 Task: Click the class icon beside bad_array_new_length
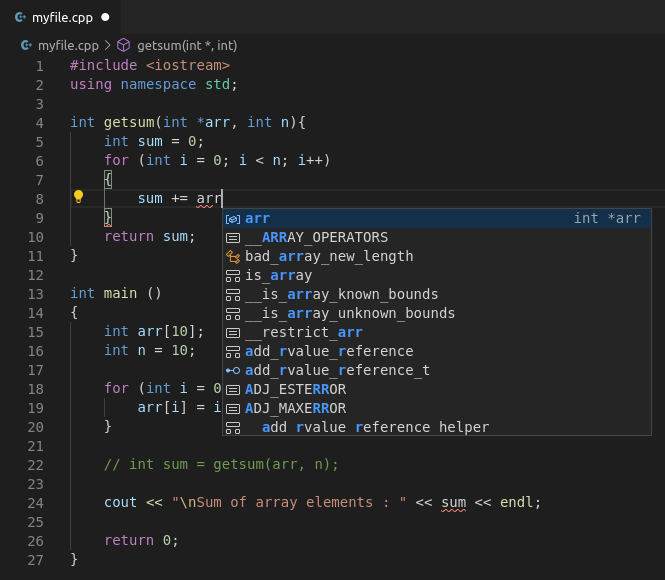point(233,256)
